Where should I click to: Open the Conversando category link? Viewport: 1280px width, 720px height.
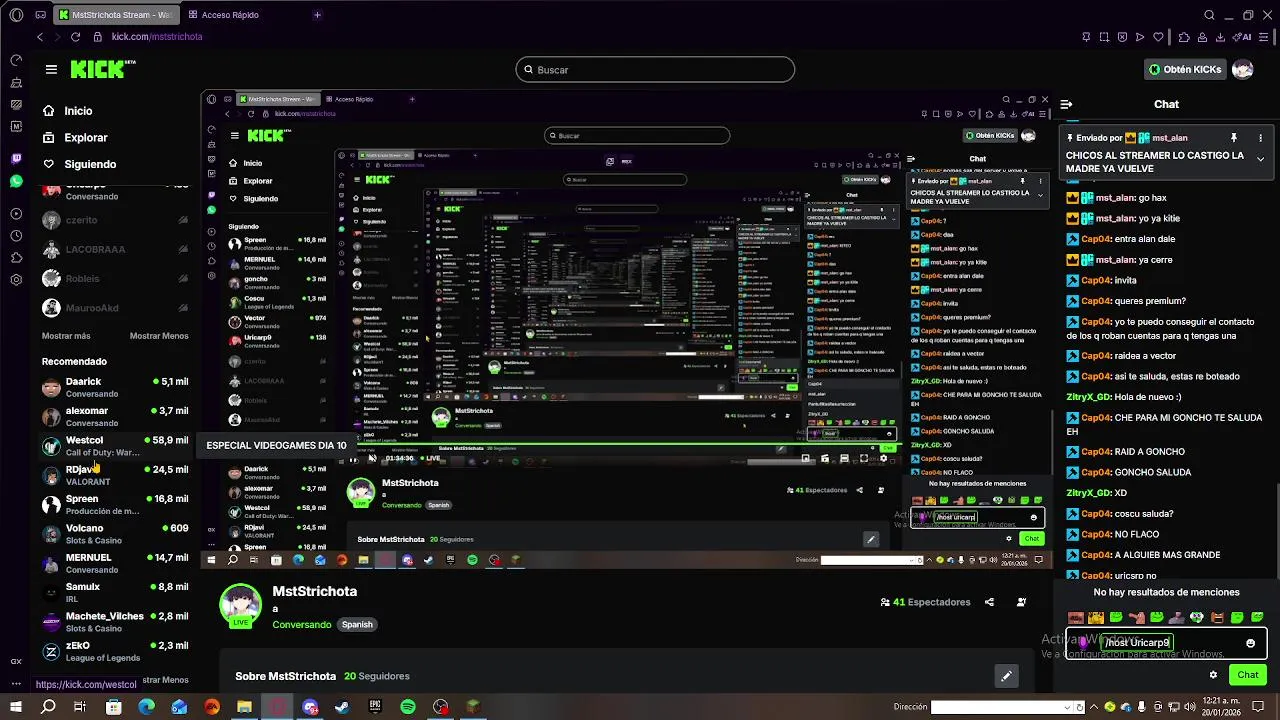coord(302,624)
